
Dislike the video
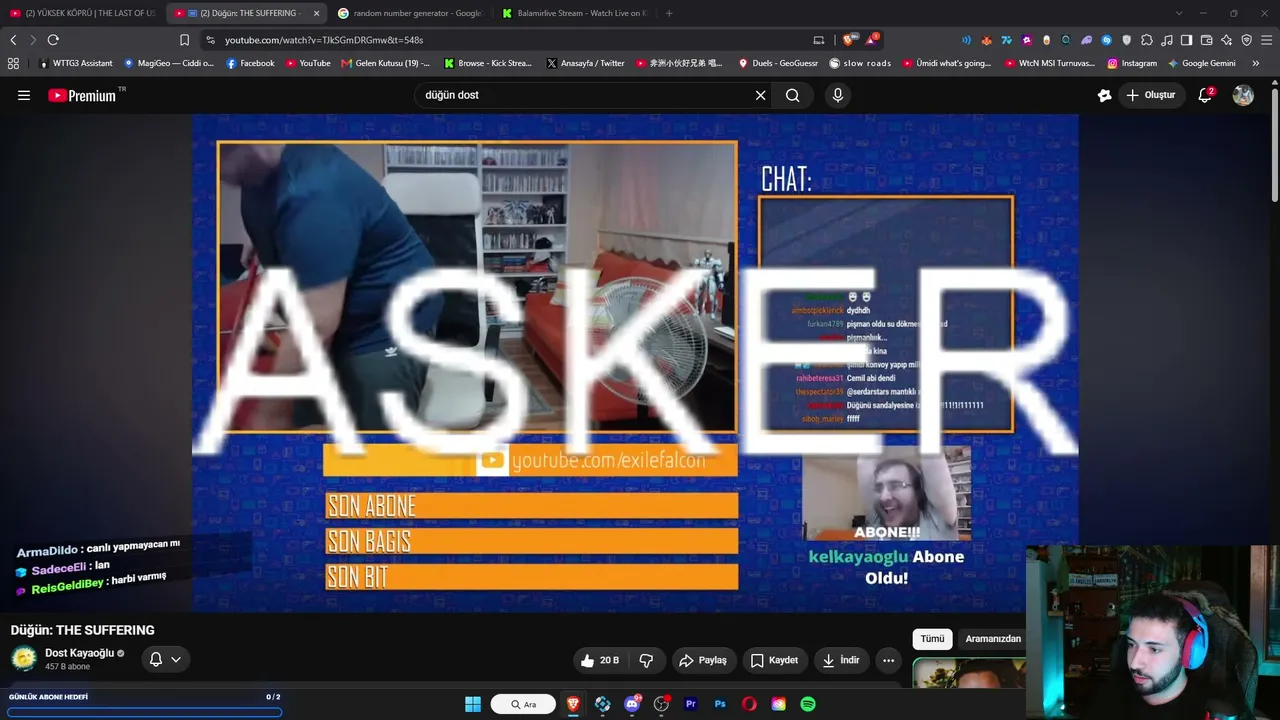point(646,660)
